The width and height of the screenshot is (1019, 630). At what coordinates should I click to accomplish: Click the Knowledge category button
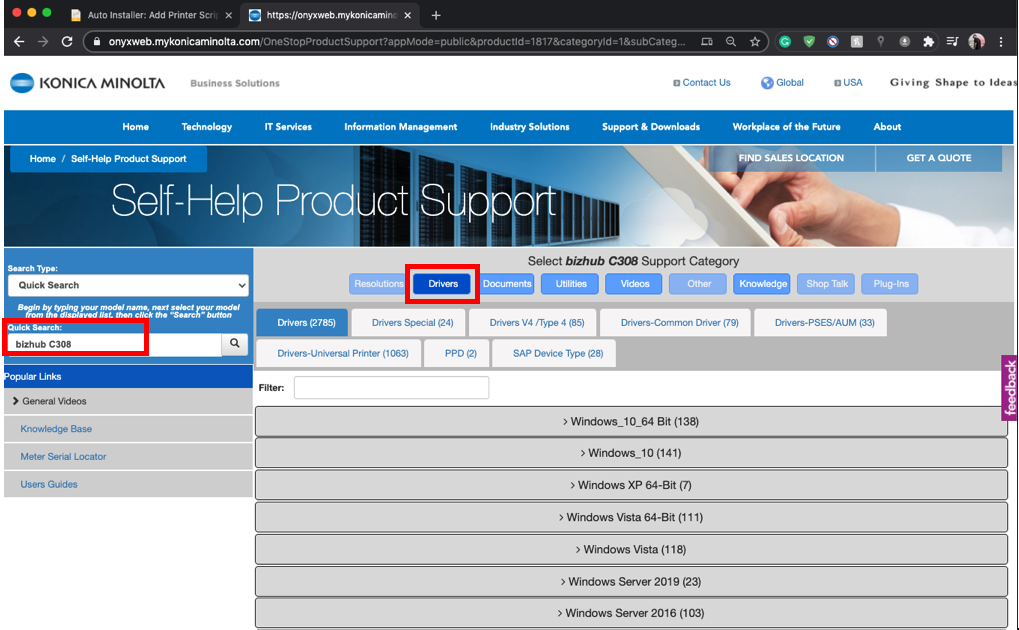pos(762,284)
